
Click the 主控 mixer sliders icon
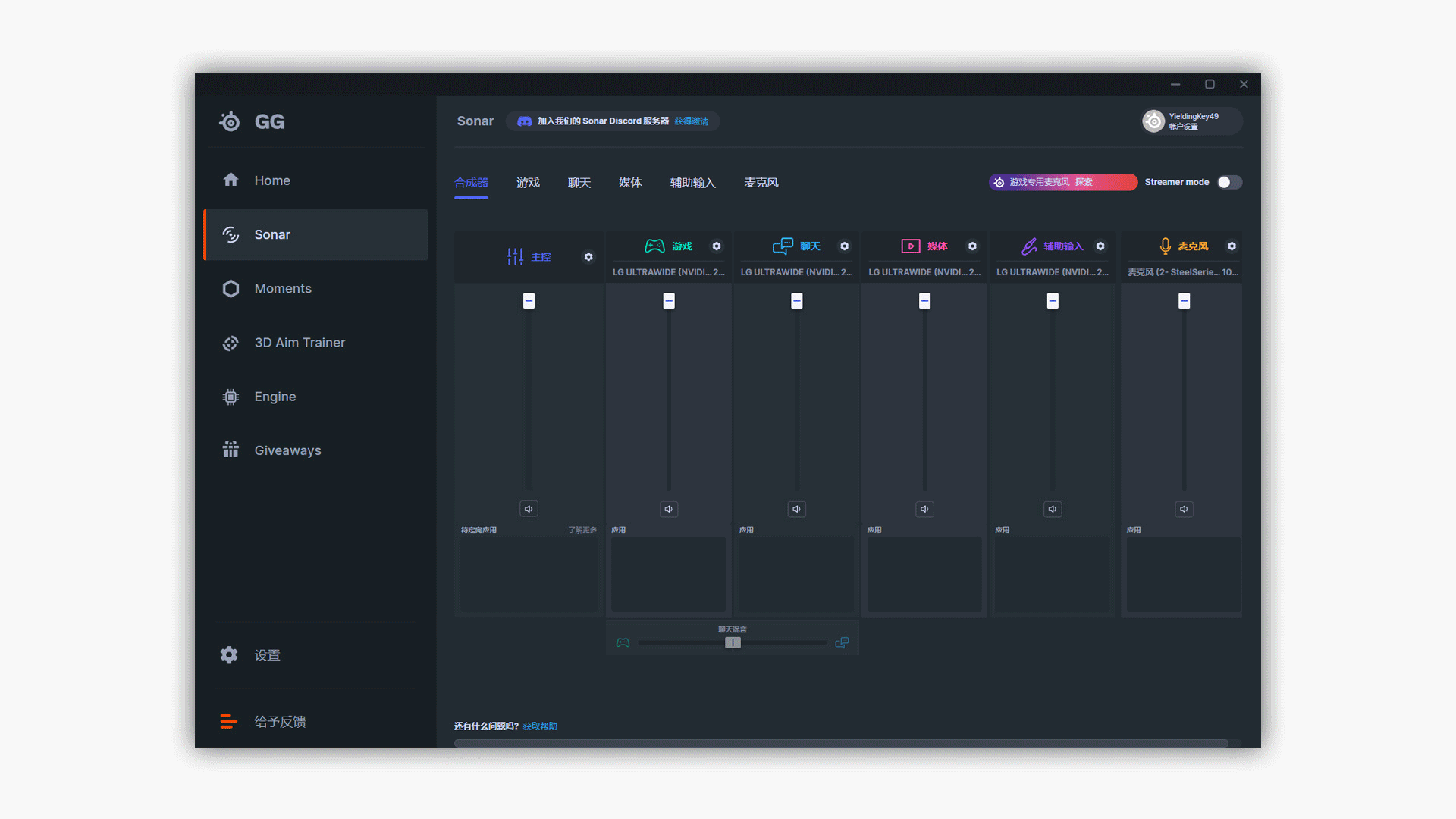pos(515,257)
